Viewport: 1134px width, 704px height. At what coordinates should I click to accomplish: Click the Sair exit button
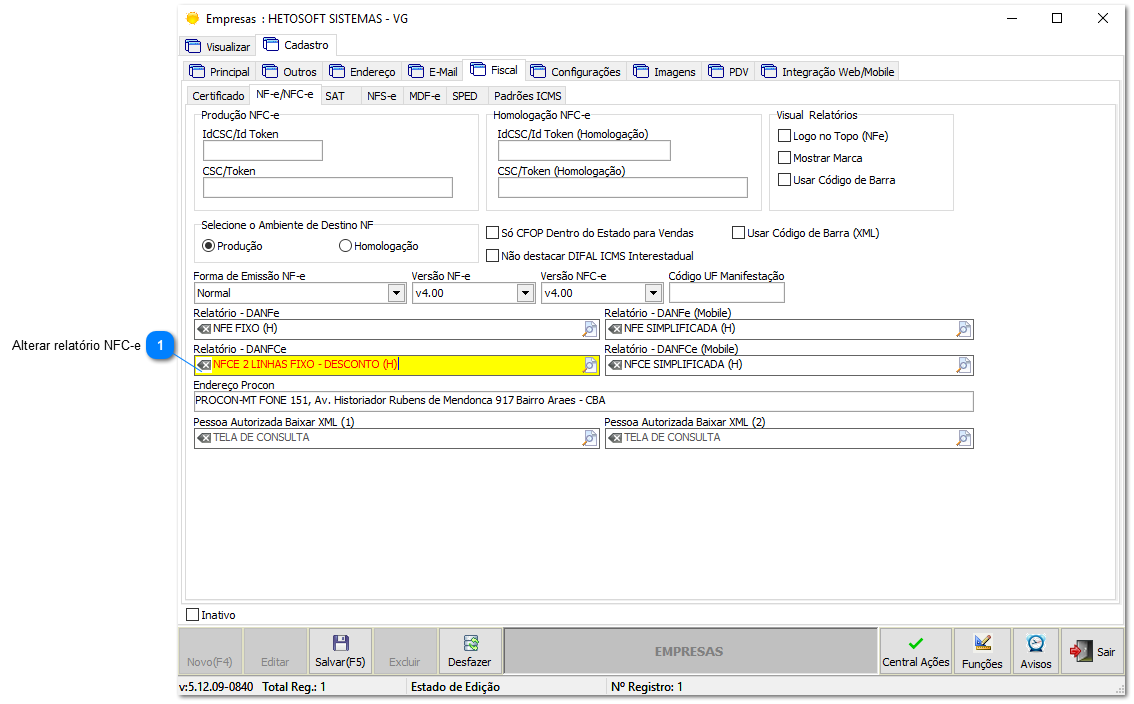tap(1092, 651)
